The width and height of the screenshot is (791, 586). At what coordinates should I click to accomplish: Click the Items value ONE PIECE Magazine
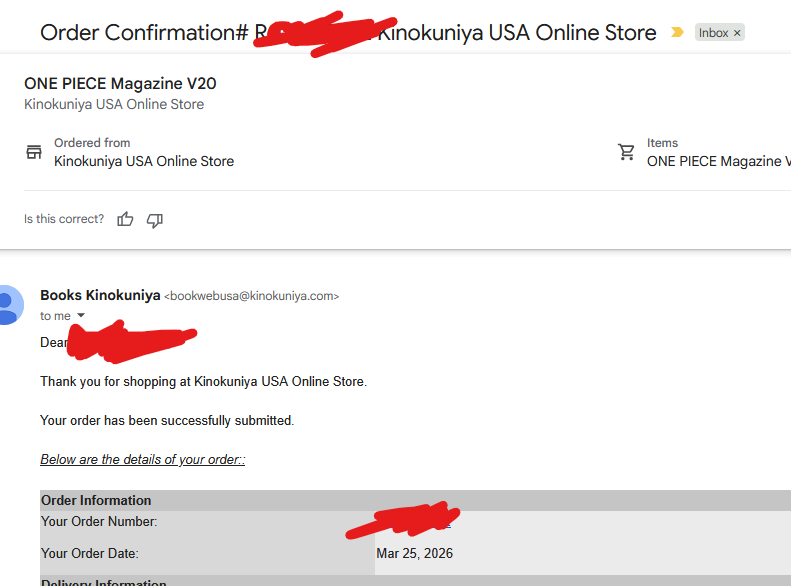[718, 161]
